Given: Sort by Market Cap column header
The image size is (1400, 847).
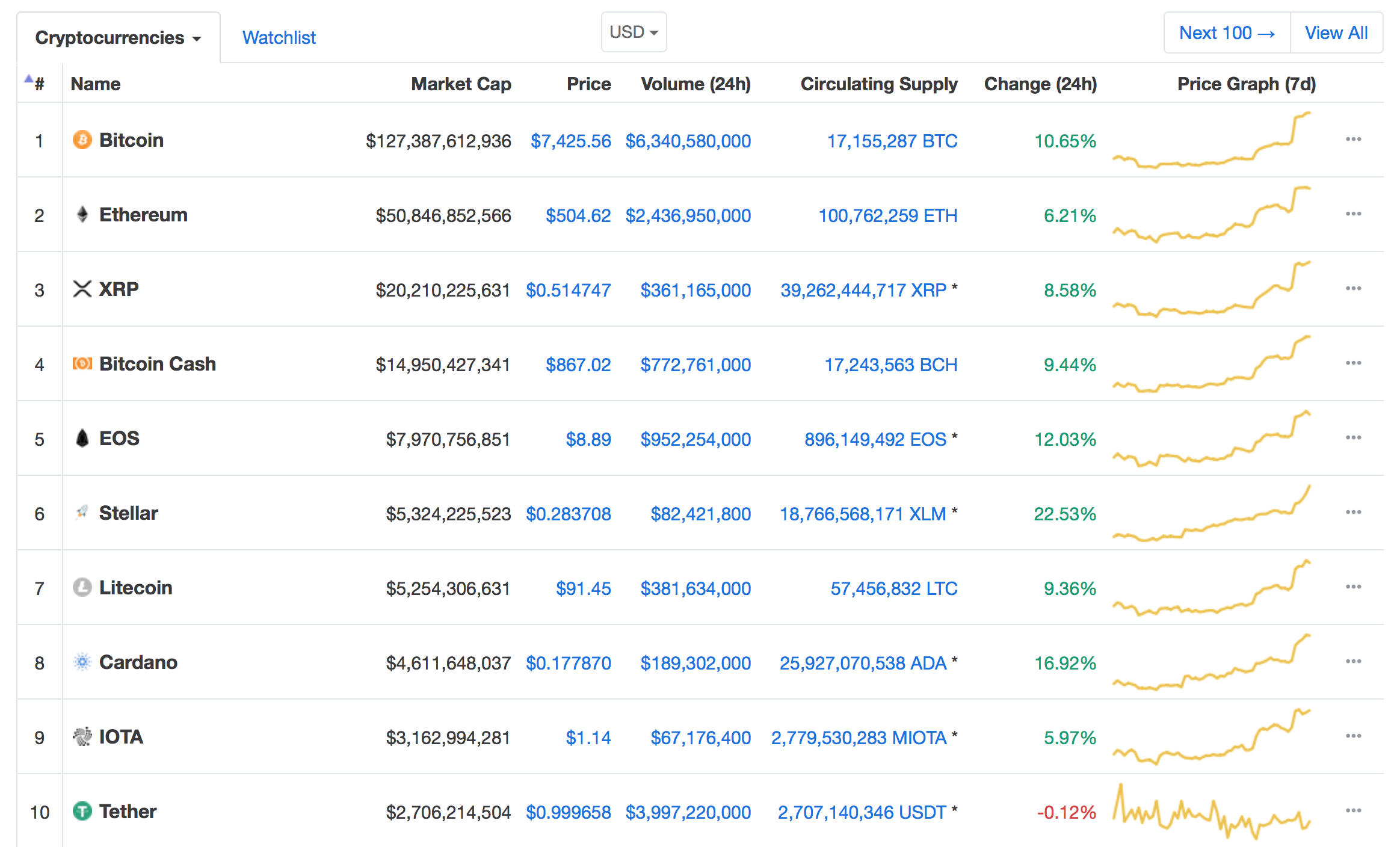Looking at the screenshot, I should 461,84.
